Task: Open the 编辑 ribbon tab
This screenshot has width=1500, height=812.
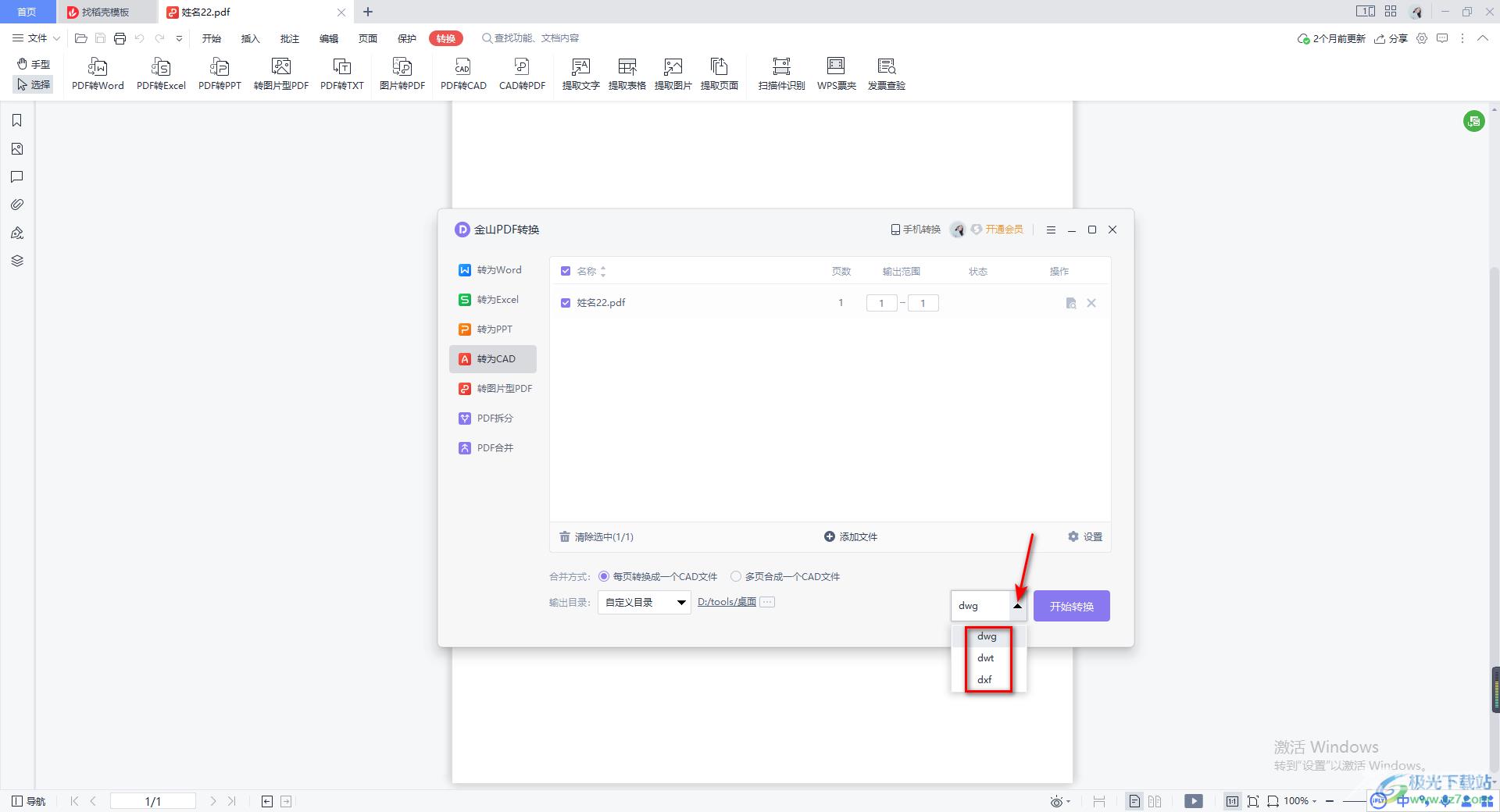Action: click(328, 38)
